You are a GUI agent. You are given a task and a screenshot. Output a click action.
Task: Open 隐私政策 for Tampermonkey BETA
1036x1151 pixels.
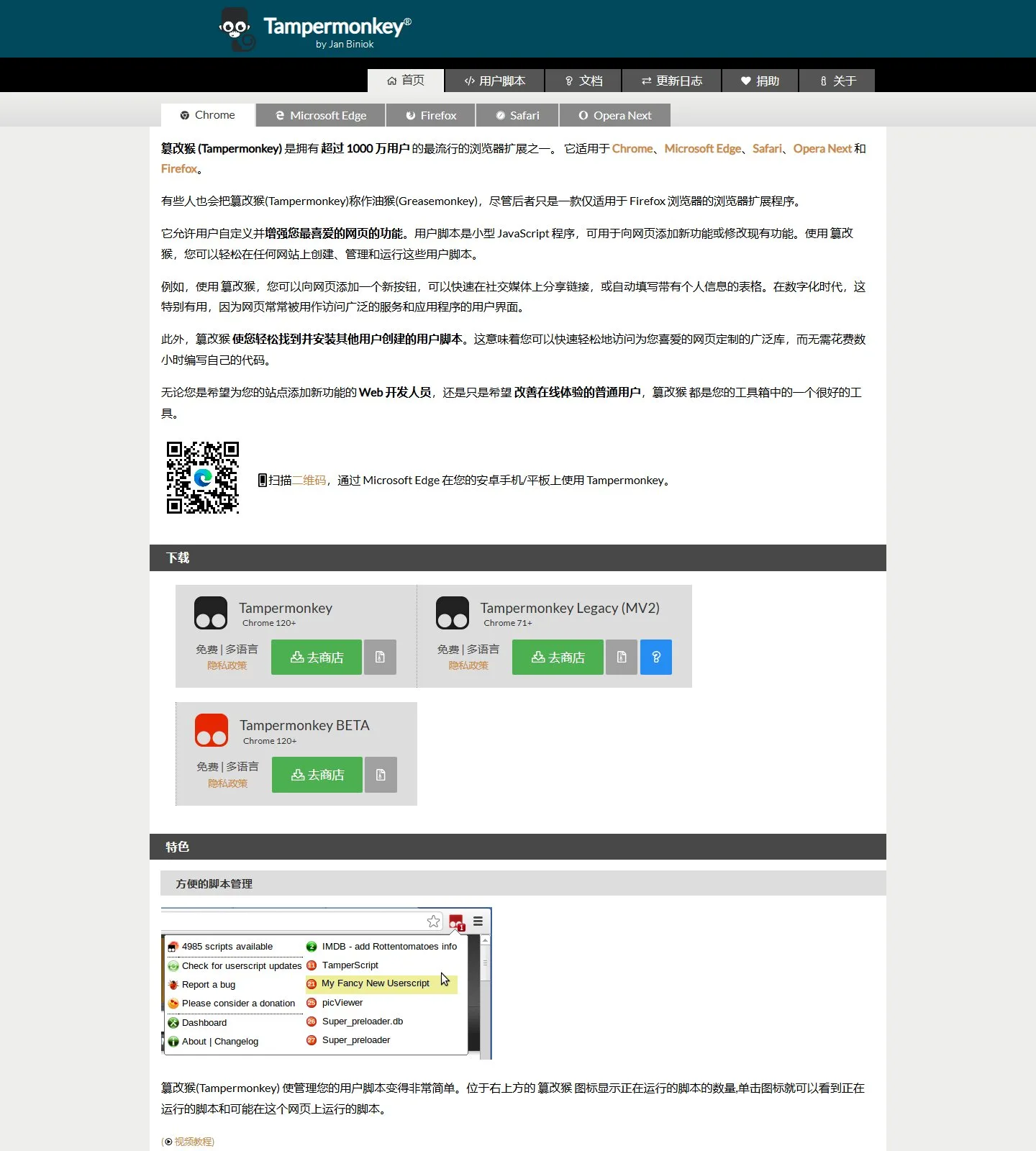[227, 783]
